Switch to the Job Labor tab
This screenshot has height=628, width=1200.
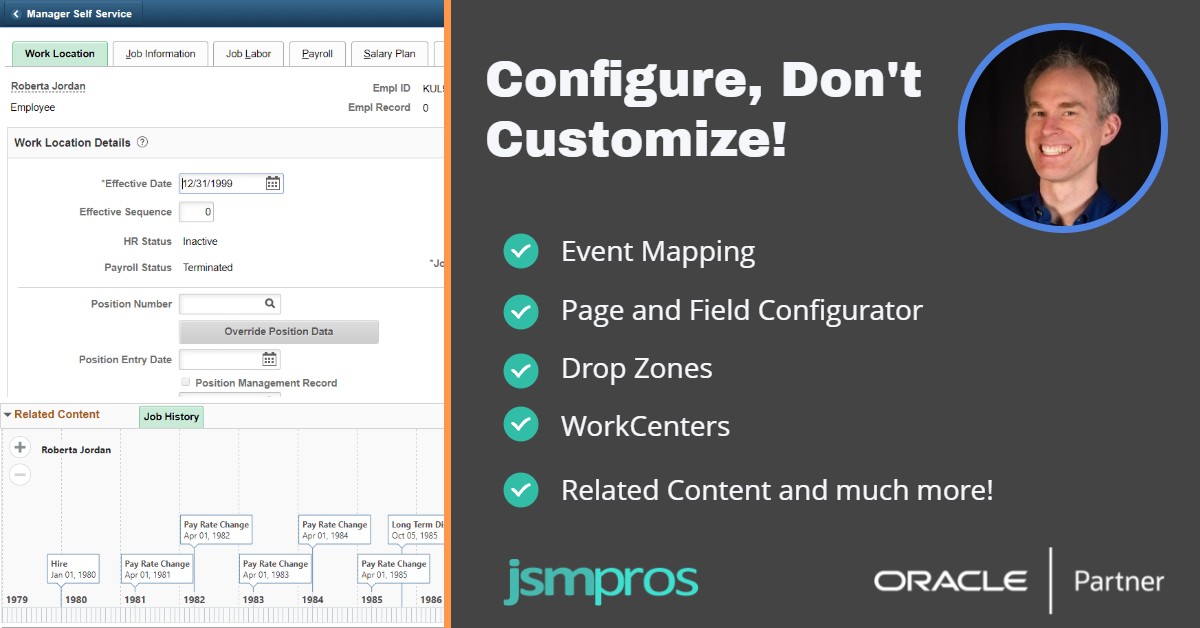(x=249, y=54)
